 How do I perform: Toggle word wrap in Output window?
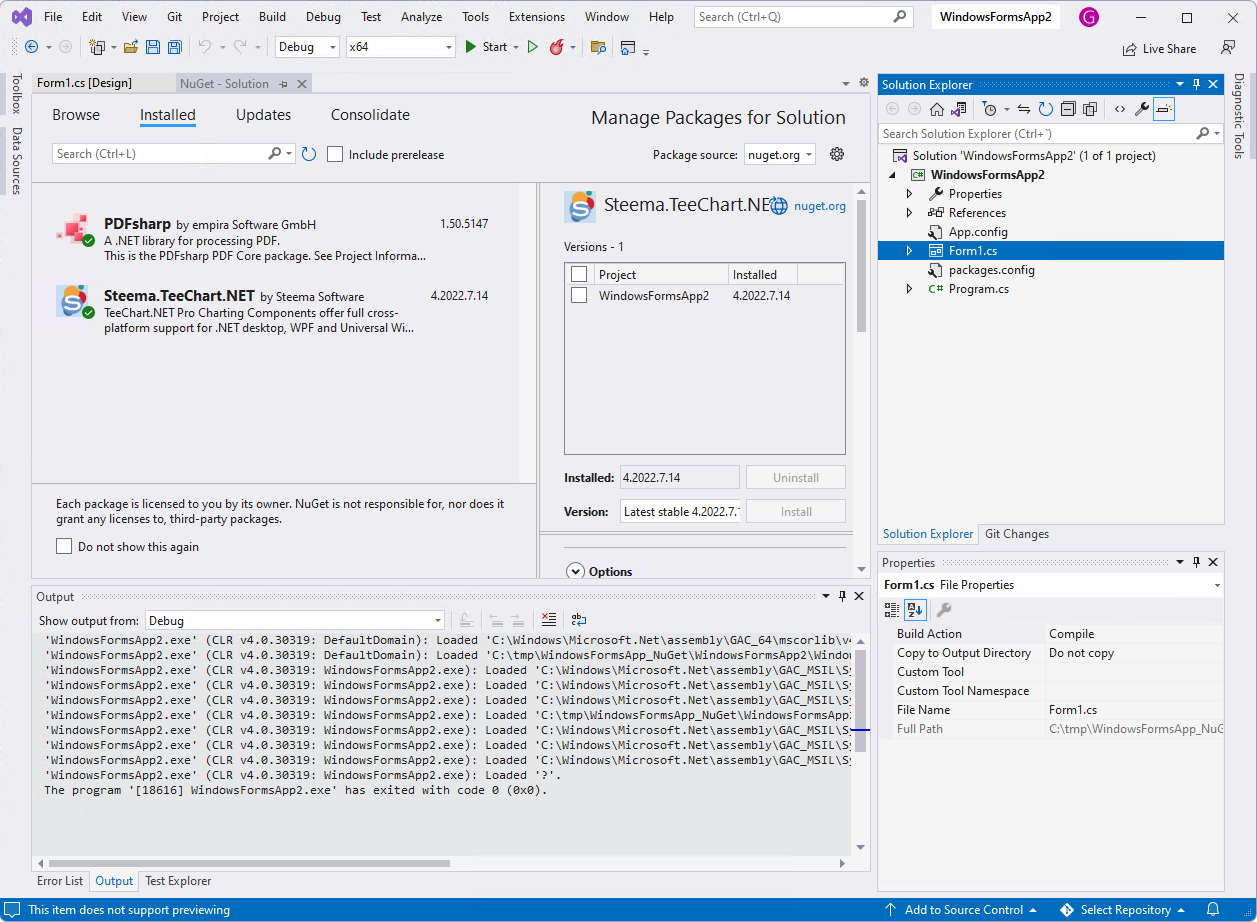tap(579, 620)
